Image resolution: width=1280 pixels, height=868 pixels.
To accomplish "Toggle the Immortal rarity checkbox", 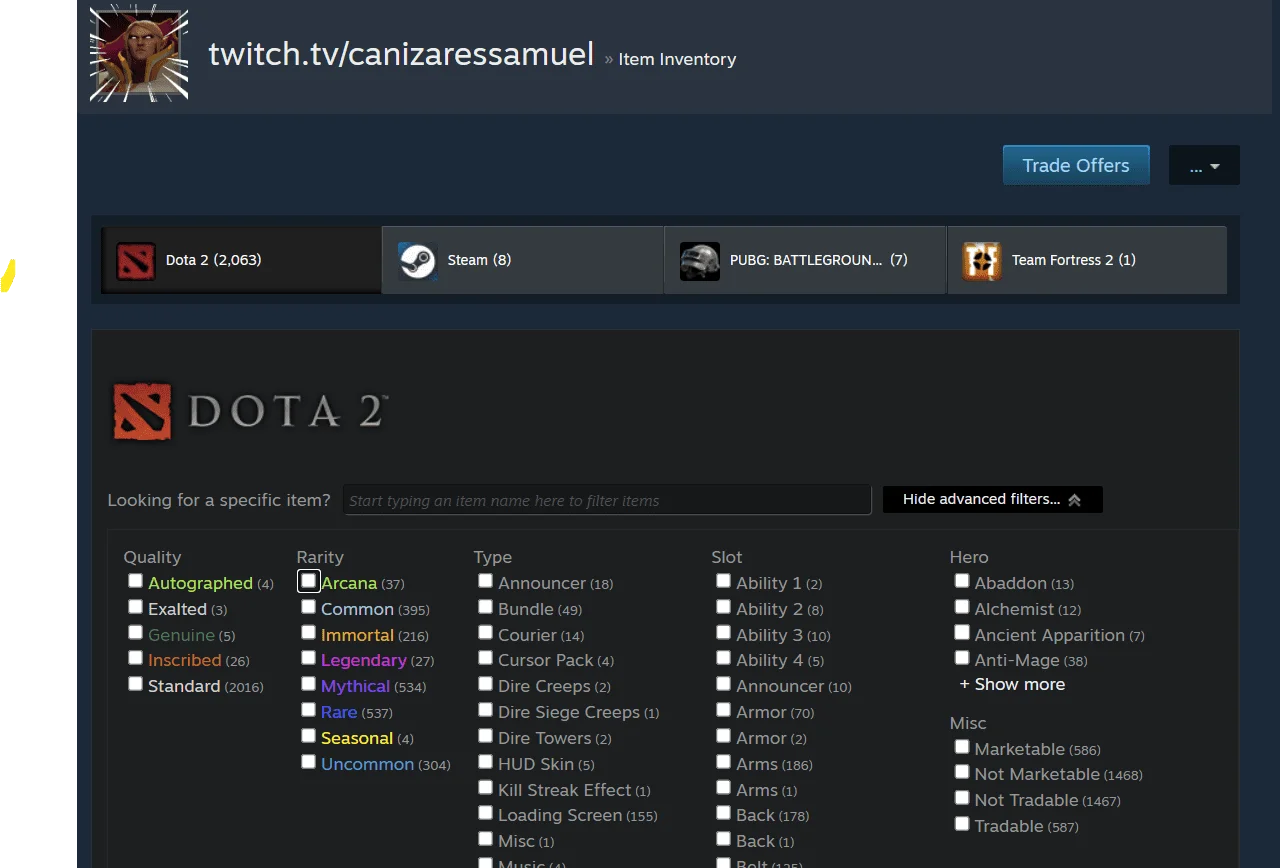I will 308,633.
